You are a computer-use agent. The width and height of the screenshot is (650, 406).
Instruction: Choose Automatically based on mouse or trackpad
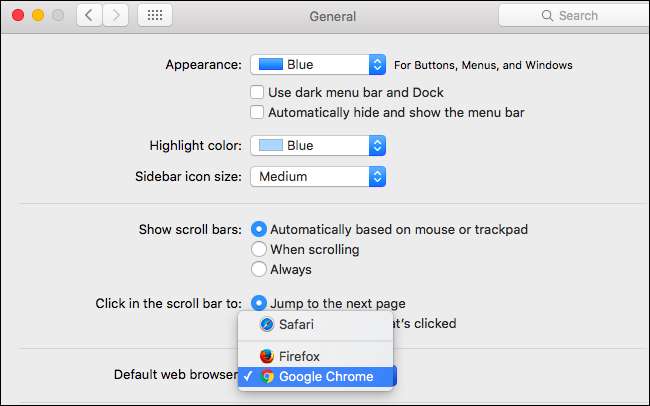(259, 229)
